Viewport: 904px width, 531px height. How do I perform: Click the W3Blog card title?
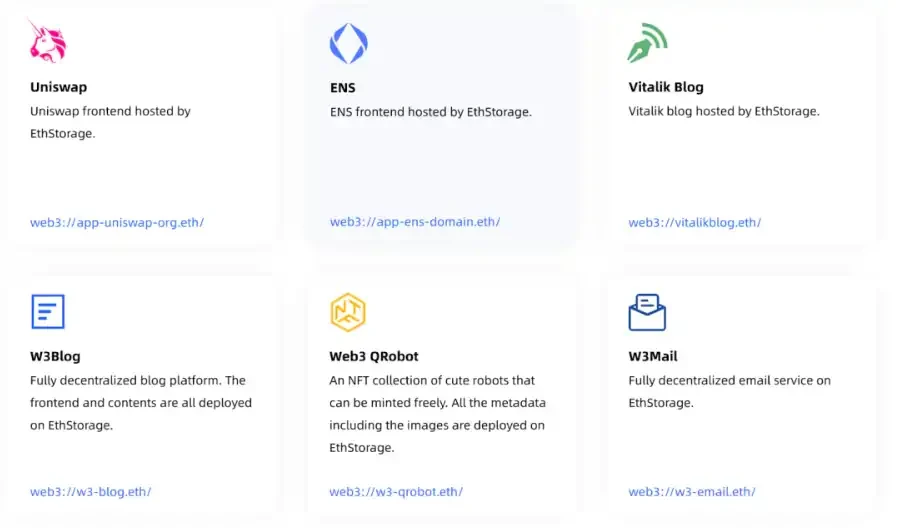click(55, 356)
